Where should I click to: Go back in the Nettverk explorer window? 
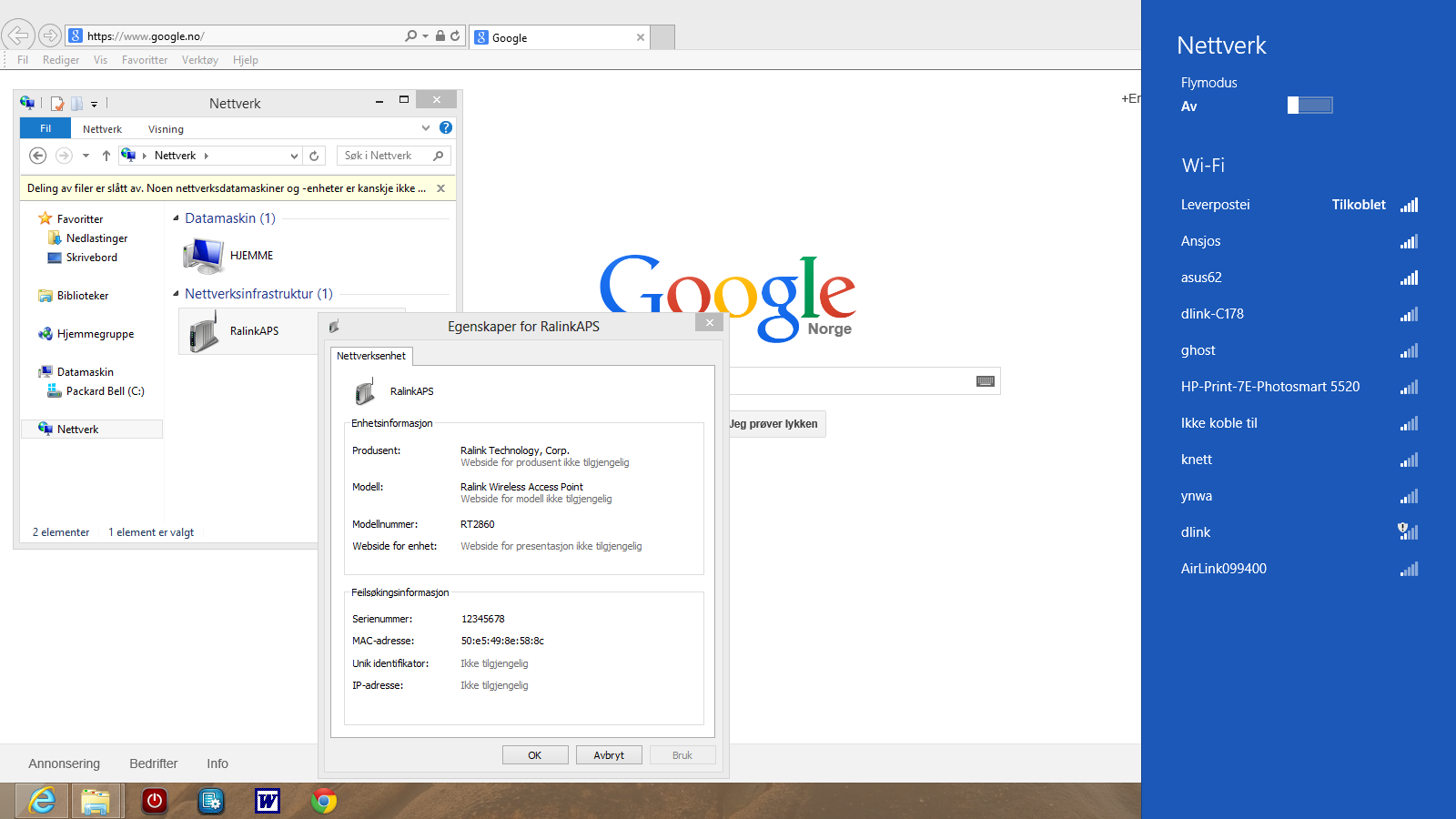coord(37,156)
